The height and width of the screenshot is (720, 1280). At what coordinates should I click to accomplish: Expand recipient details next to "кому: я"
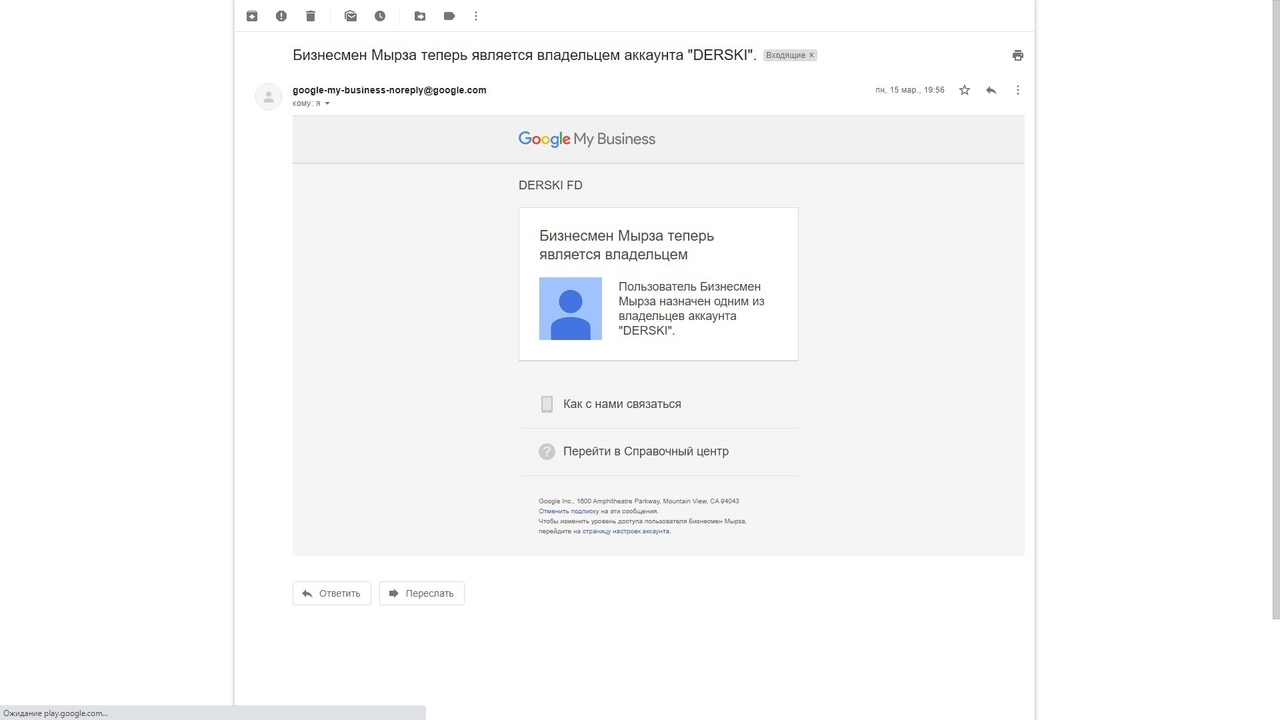327,104
